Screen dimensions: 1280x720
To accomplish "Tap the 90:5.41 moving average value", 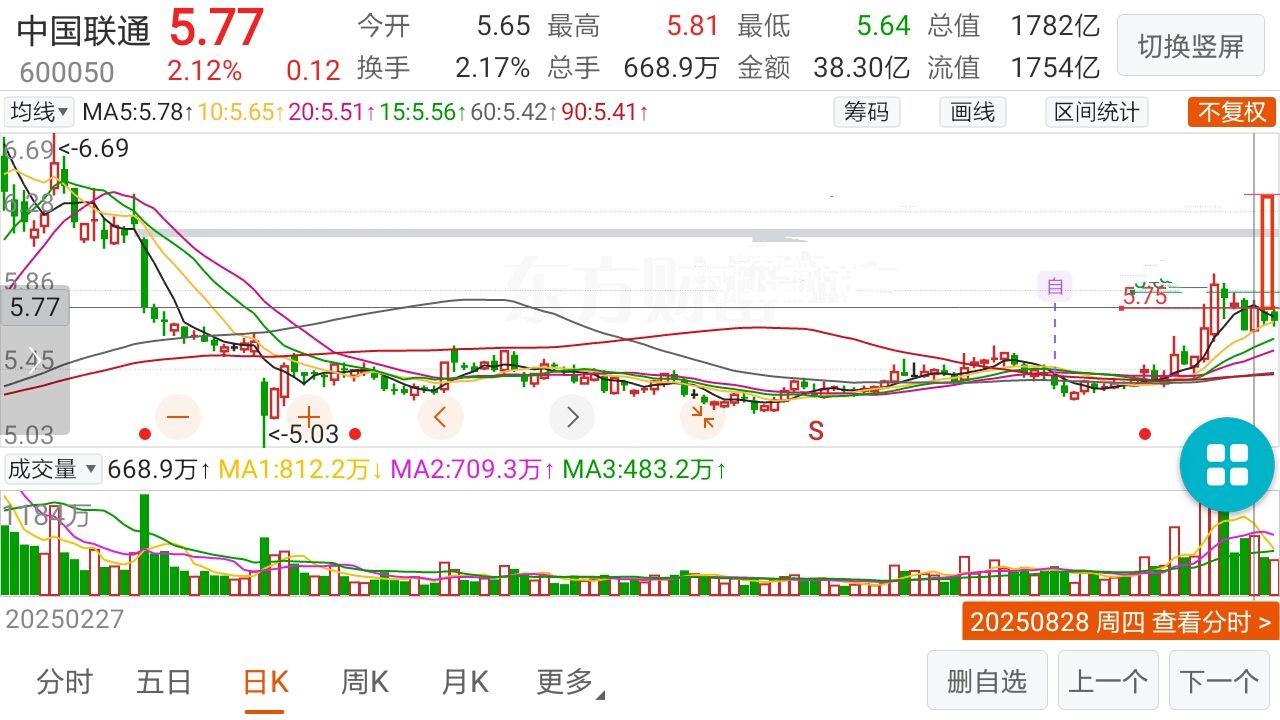I will 604,112.
